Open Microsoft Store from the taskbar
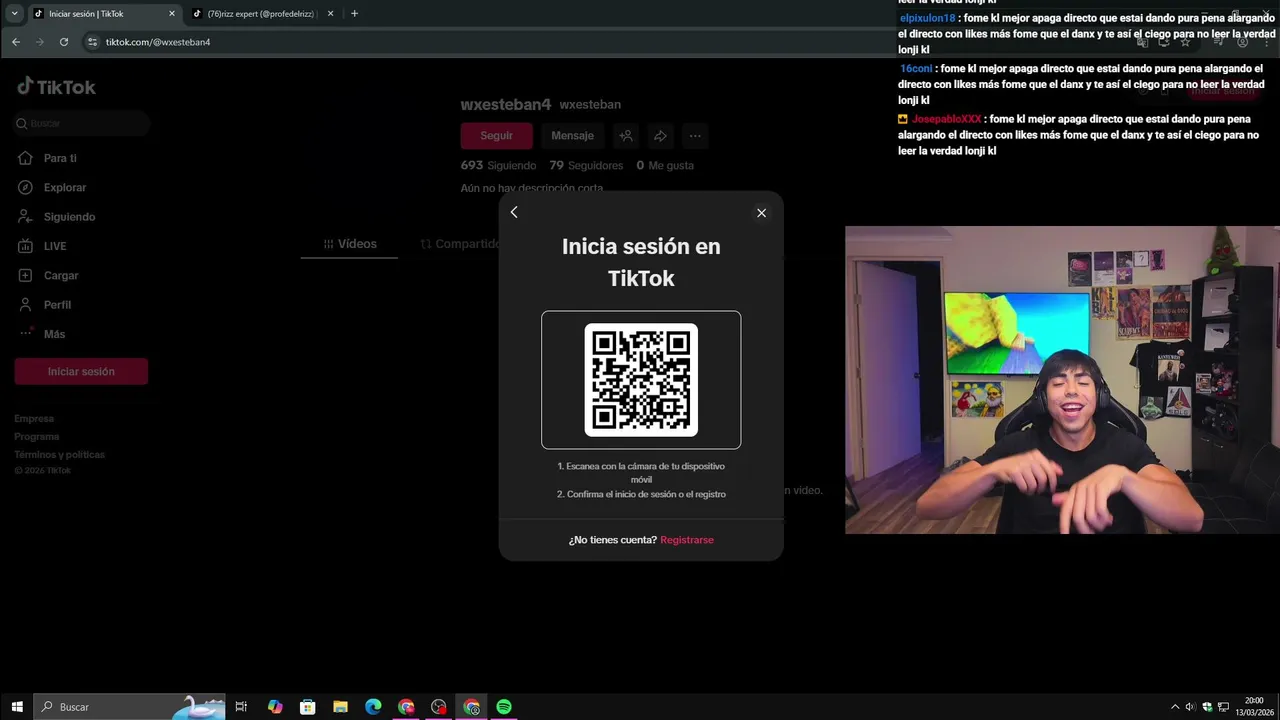Image resolution: width=1280 pixels, height=720 pixels. coord(308,707)
